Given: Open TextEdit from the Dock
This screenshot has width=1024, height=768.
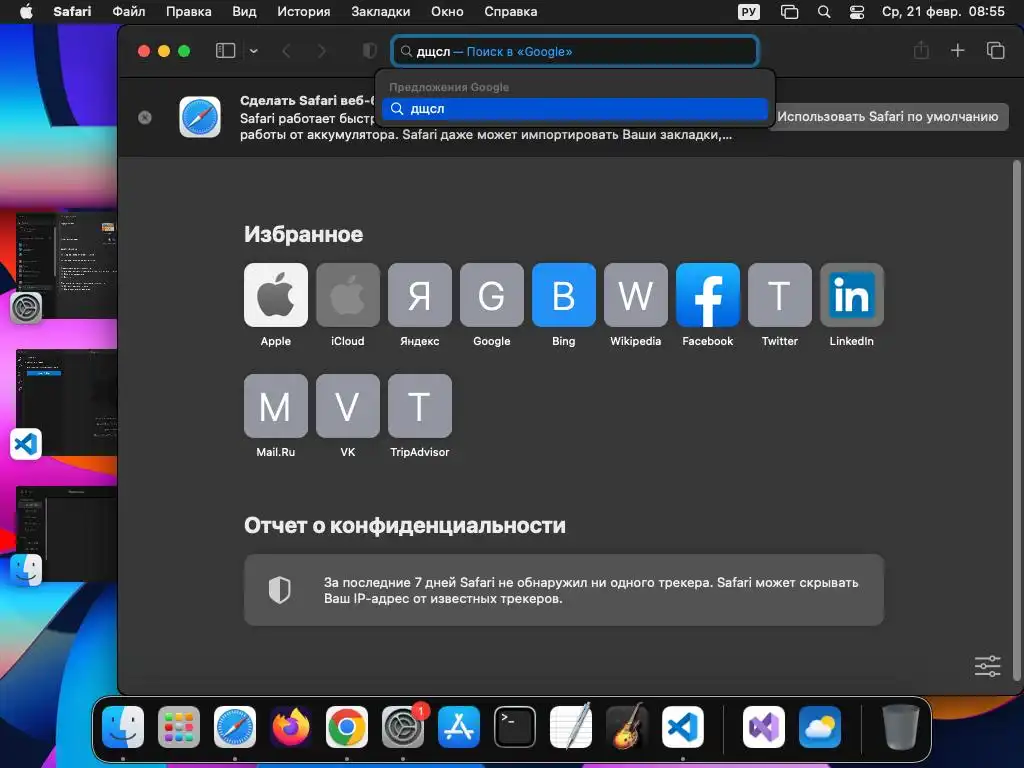Looking at the screenshot, I should tap(571, 727).
